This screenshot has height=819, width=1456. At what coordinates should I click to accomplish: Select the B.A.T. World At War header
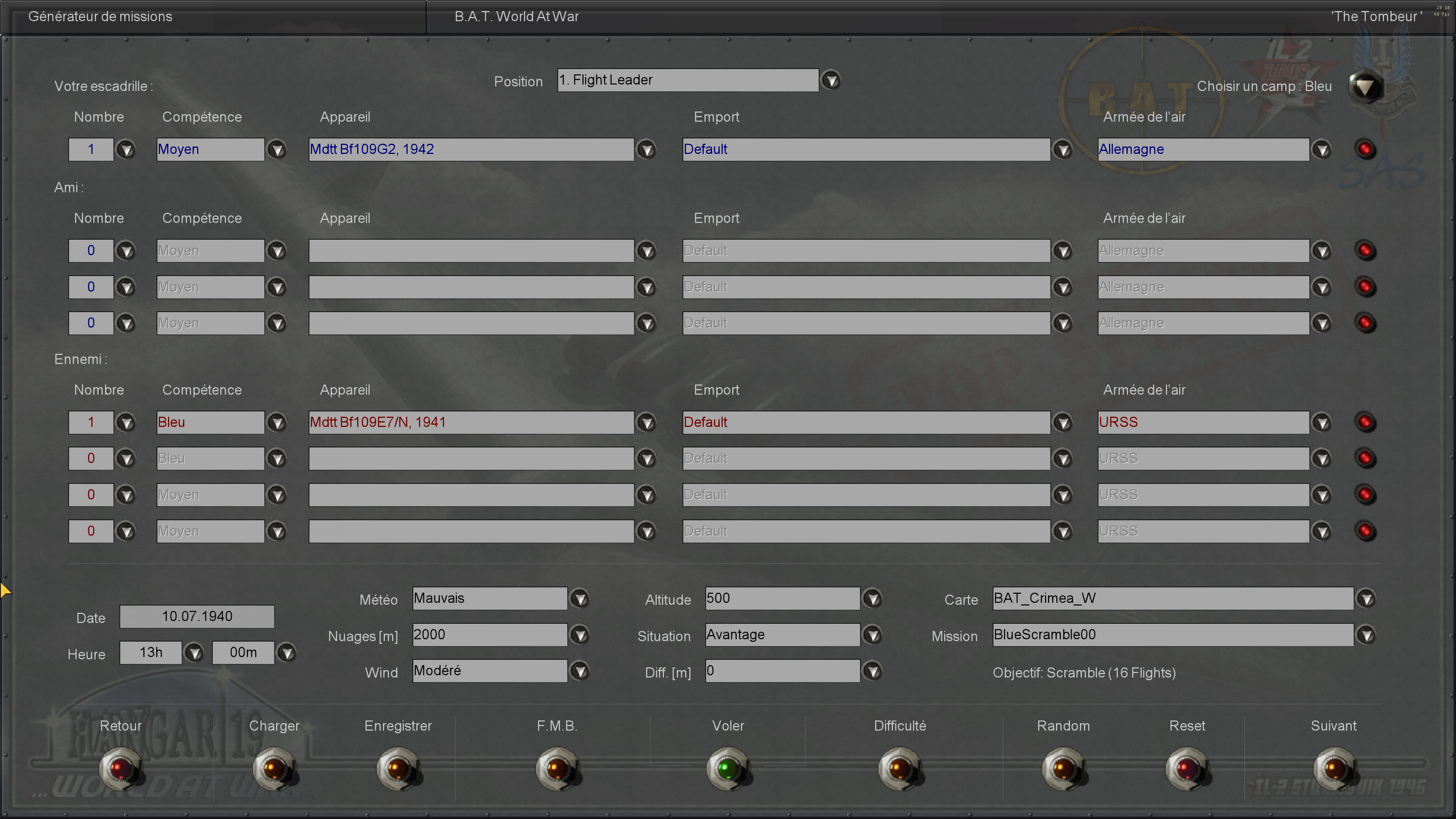pos(516,16)
